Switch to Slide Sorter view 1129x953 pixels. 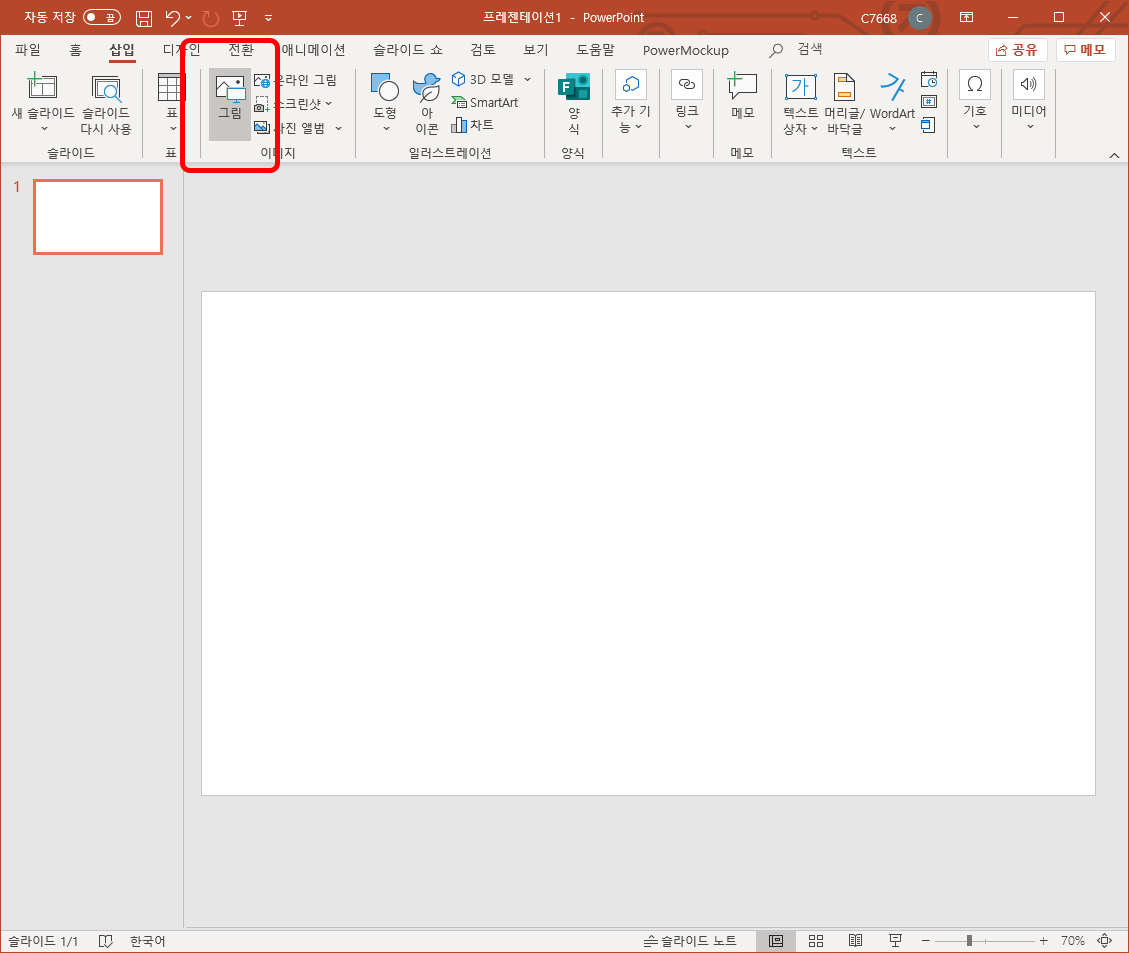[816, 941]
